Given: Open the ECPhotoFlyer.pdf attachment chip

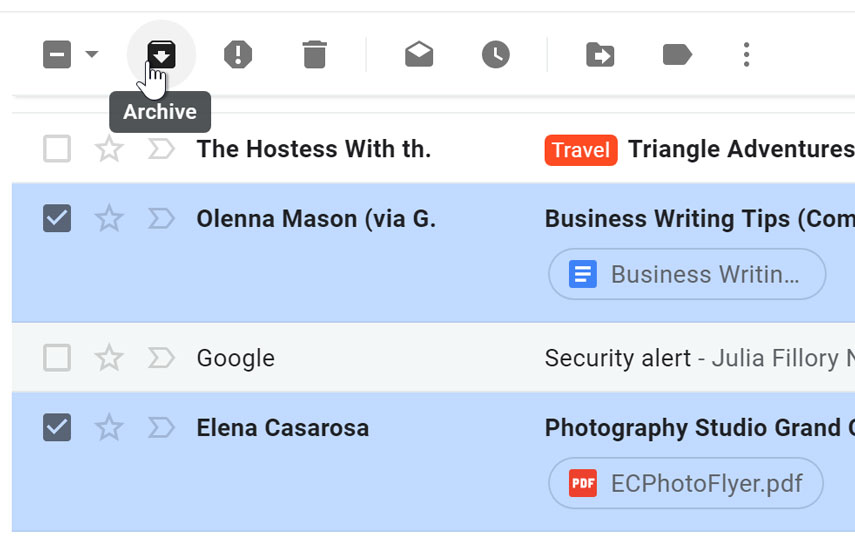Looking at the screenshot, I should 686,483.
